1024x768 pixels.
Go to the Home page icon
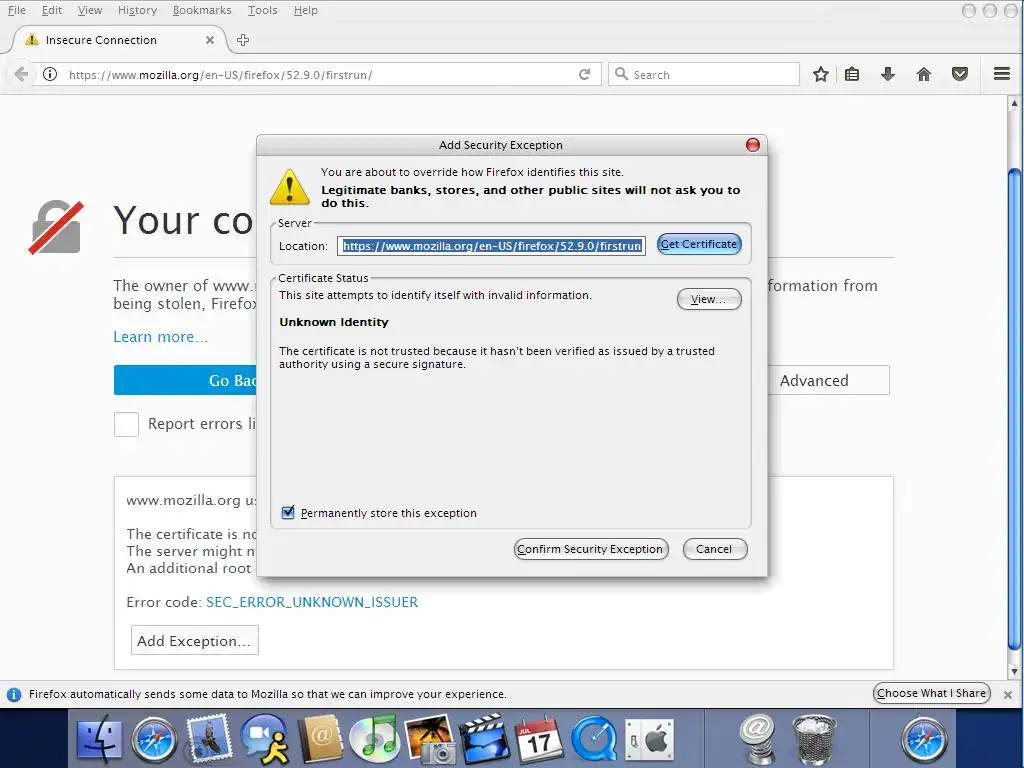(923, 74)
